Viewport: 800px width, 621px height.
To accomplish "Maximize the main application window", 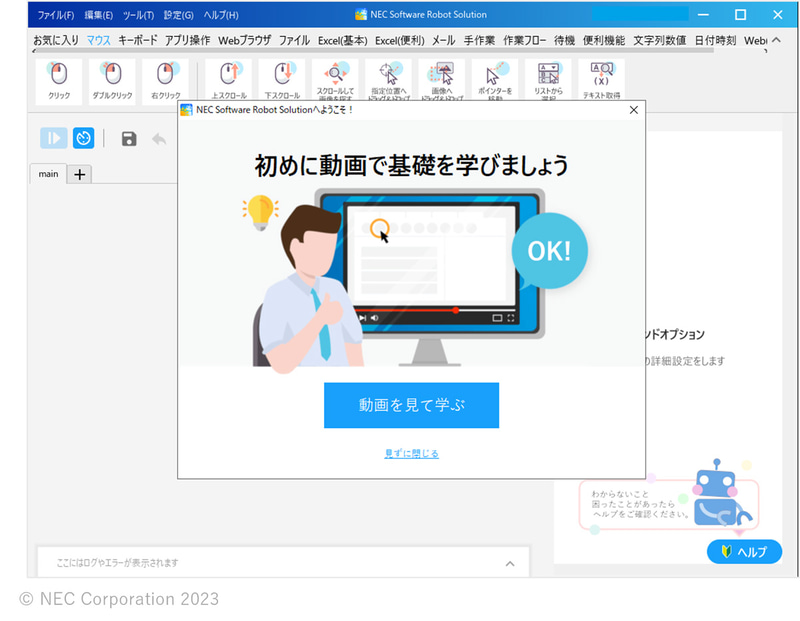I will tap(740, 15).
